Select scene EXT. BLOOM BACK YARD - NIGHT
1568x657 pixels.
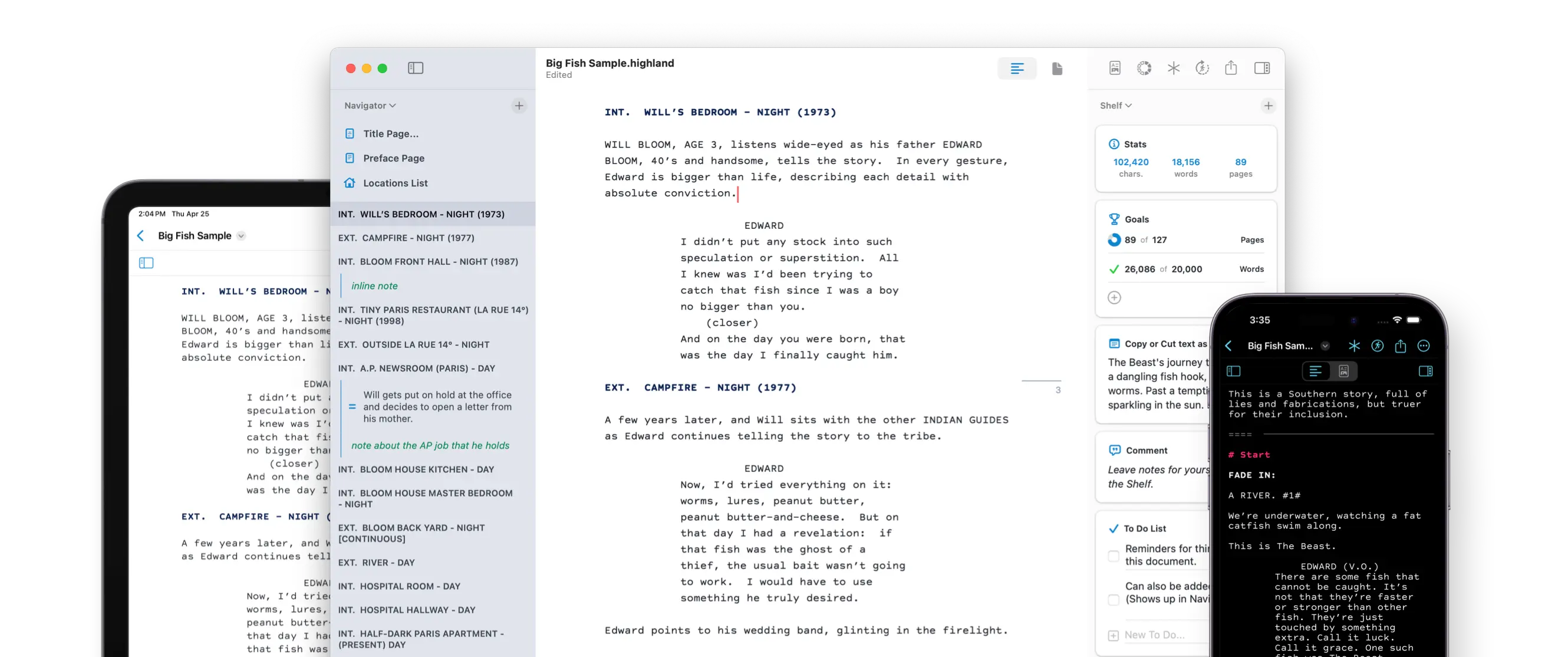[433, 533]
